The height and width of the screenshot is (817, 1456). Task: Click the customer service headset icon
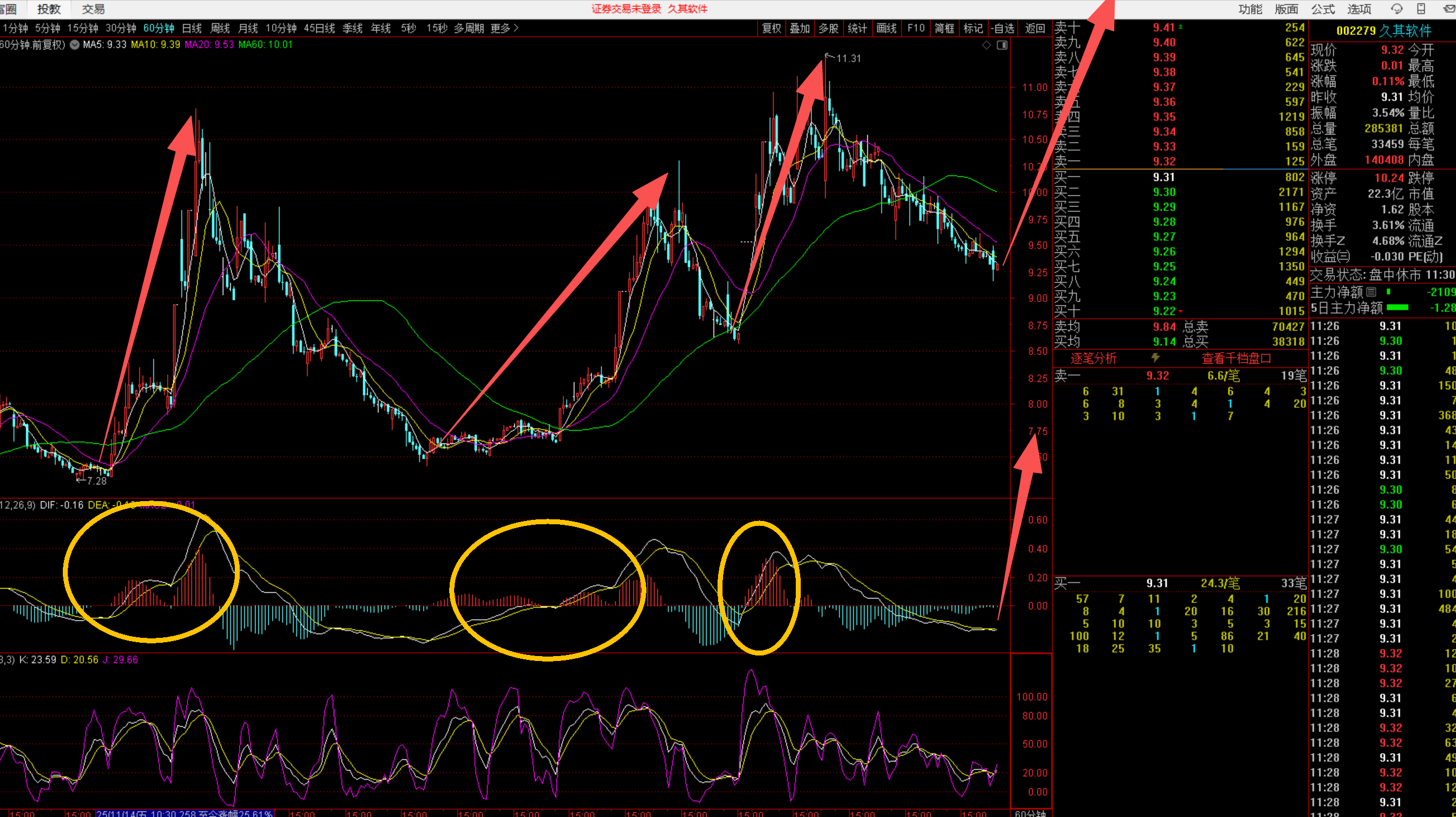(x=1396, y=8)
